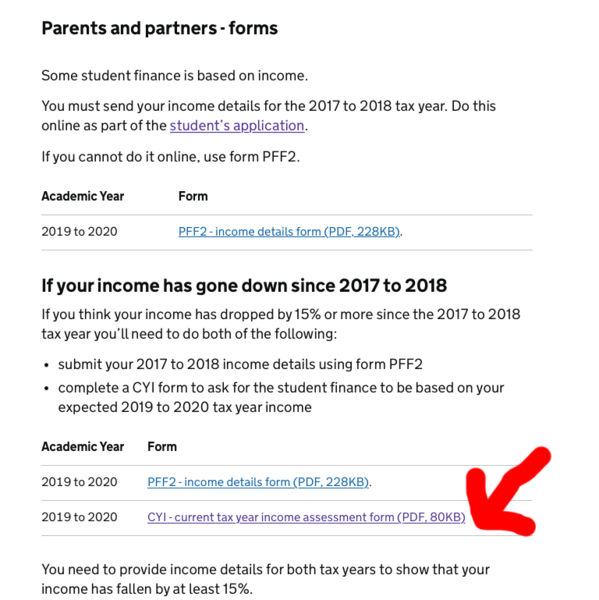Click the '2019 to 2020' cell beside the CYI link
Screen dimensions: 599x600
tap(79, 517)
